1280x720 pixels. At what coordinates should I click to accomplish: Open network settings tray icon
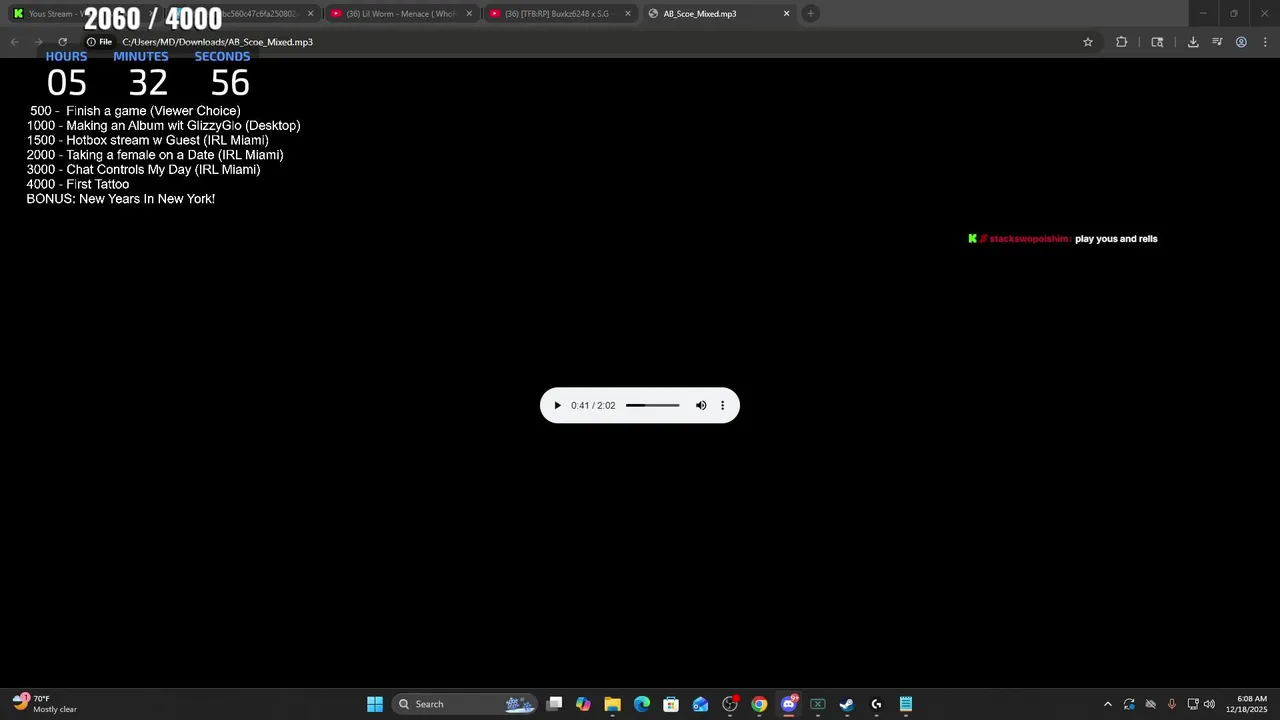(1193, 704)
